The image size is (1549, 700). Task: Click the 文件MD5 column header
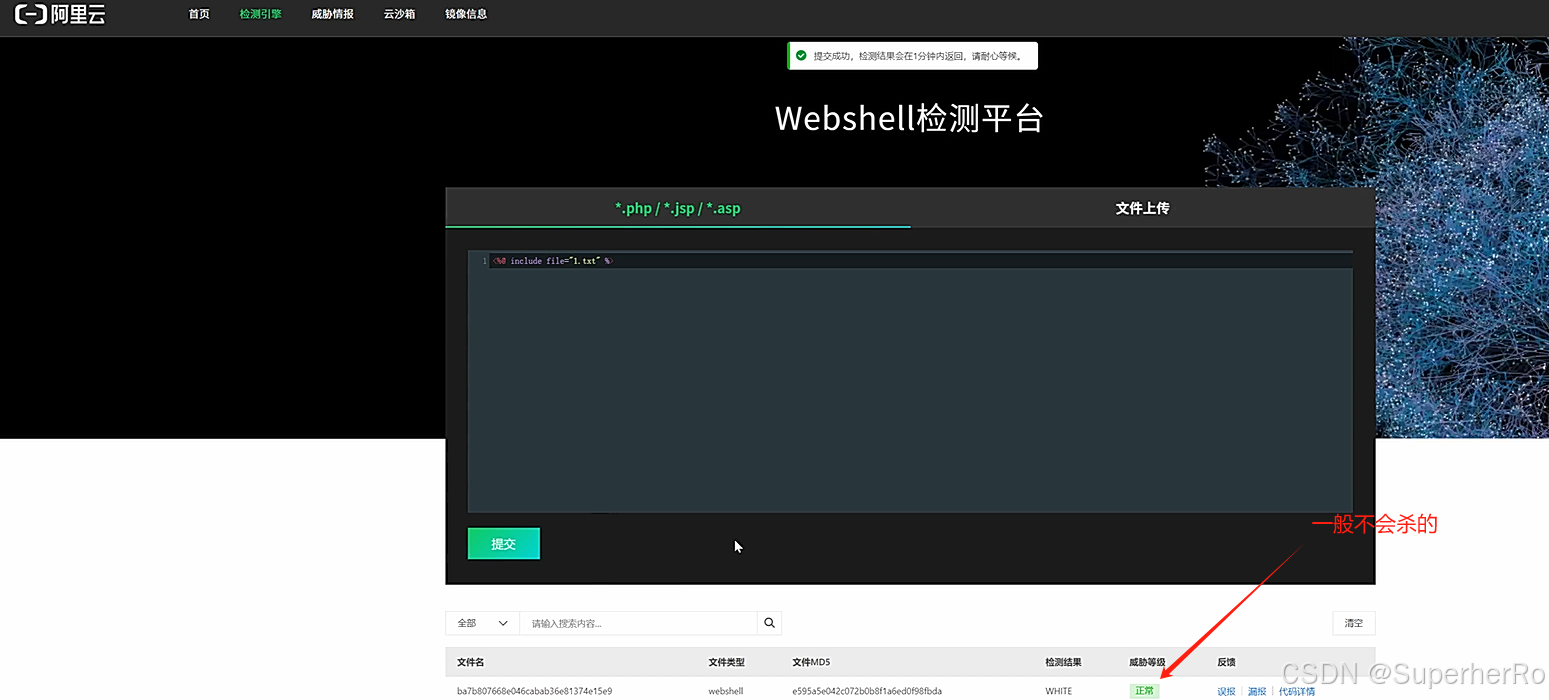pos(811,662)
